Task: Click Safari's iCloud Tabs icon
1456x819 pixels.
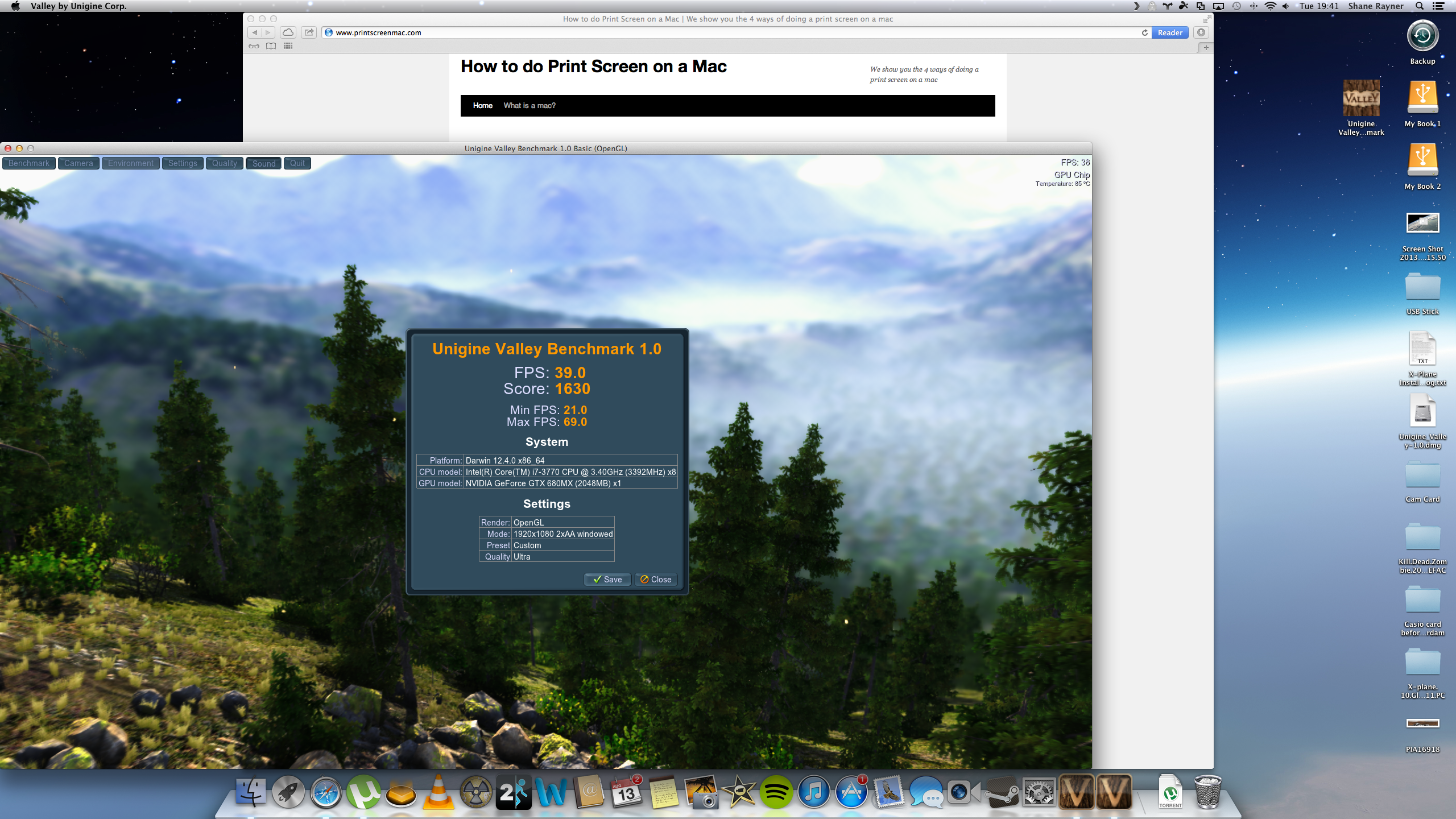Action: click(288, 32)
